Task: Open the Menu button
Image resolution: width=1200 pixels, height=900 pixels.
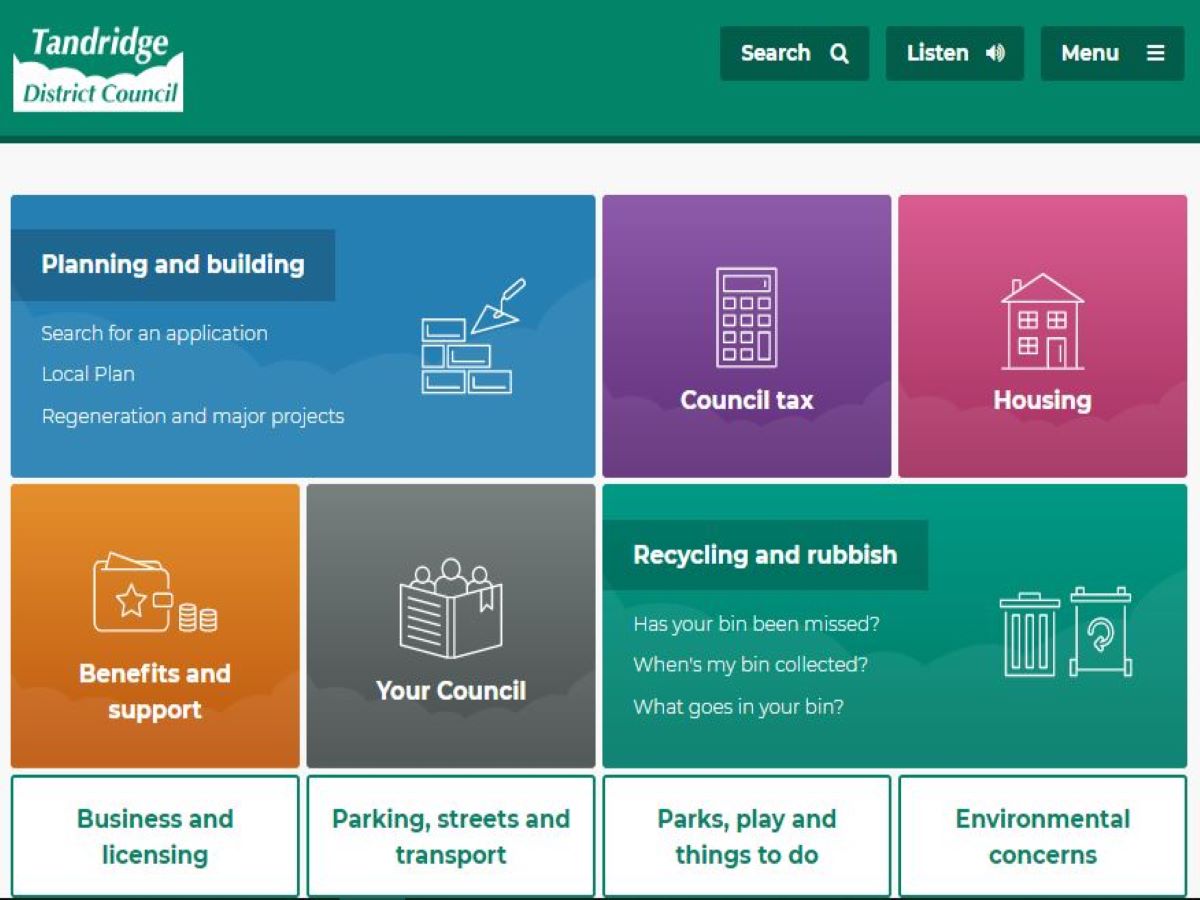Action: tap(1112, 53)
